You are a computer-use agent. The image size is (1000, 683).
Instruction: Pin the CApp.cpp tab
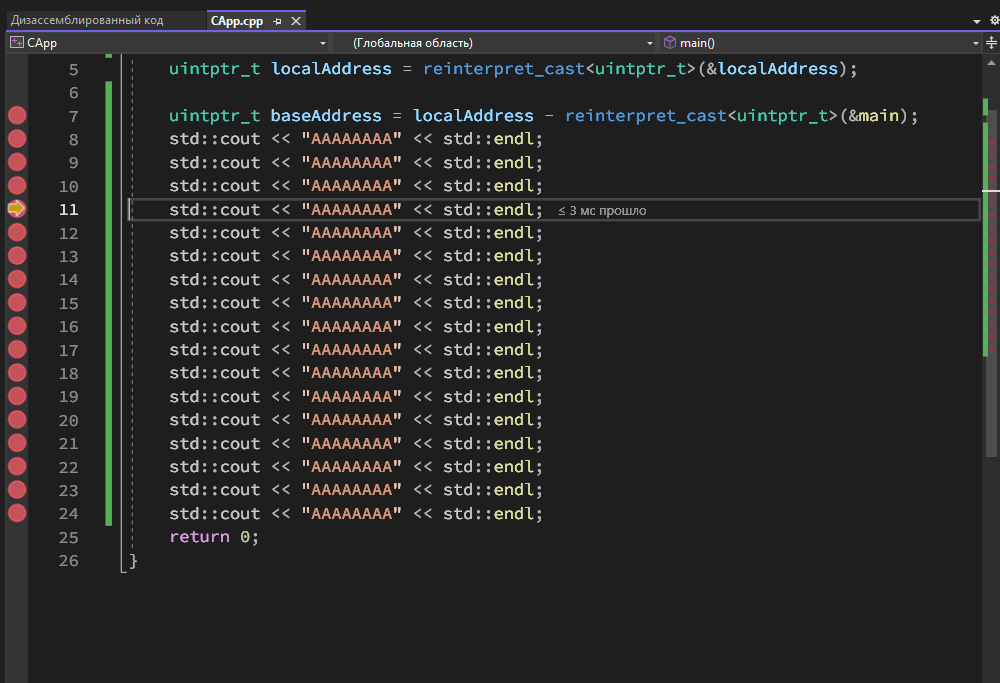click(277, 21)
